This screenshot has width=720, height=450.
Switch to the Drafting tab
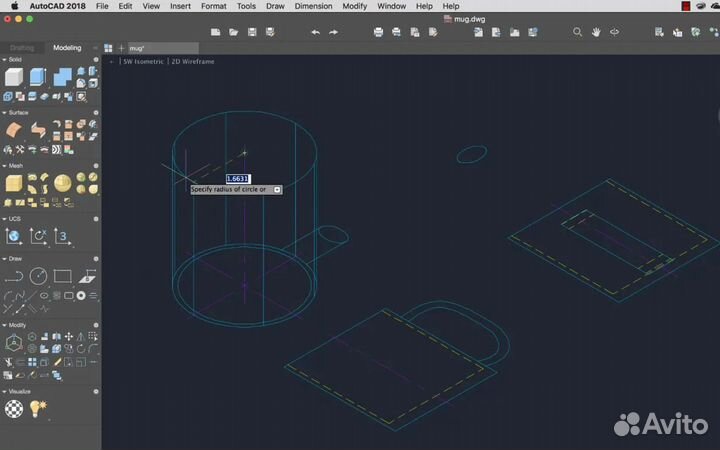[x=22, y=48]
